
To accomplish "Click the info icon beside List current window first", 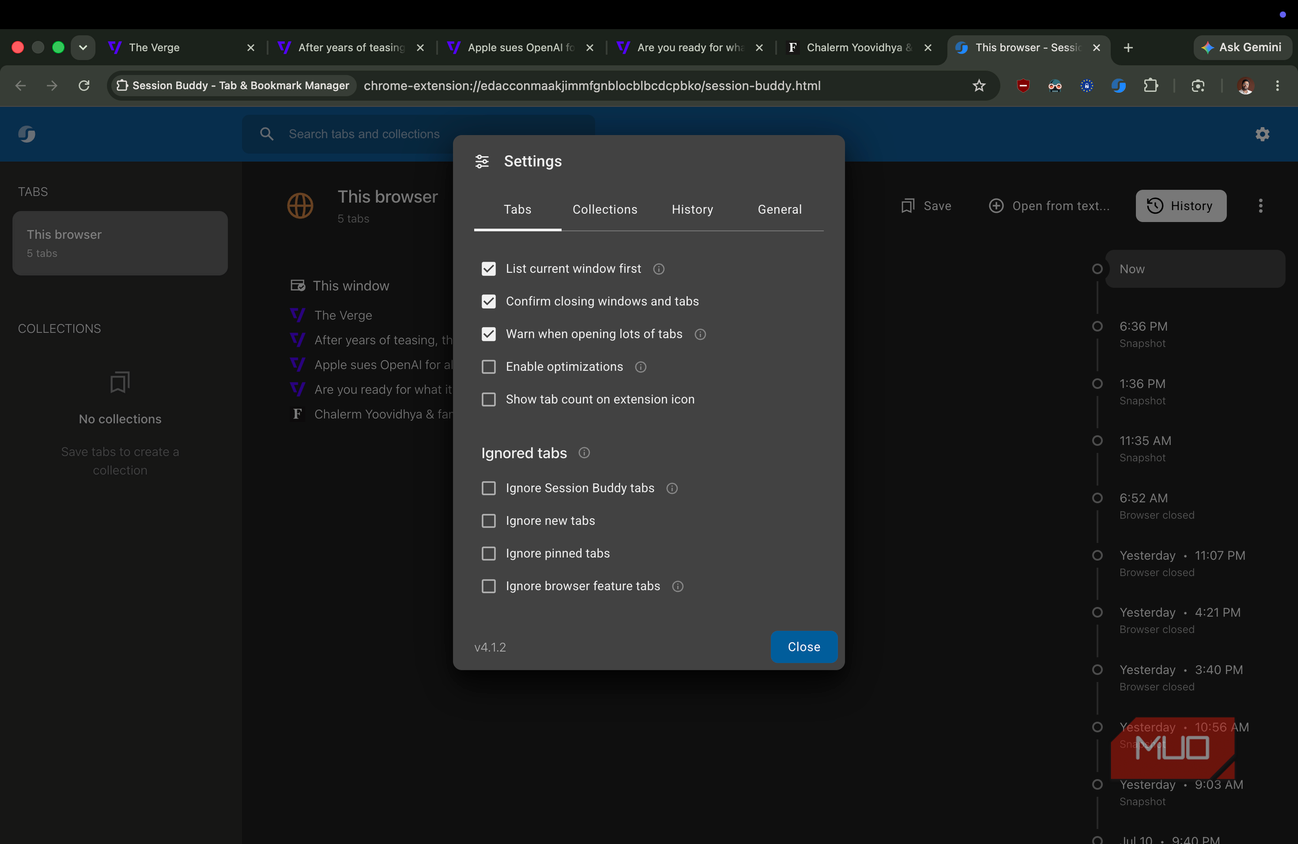I will 659,269.
